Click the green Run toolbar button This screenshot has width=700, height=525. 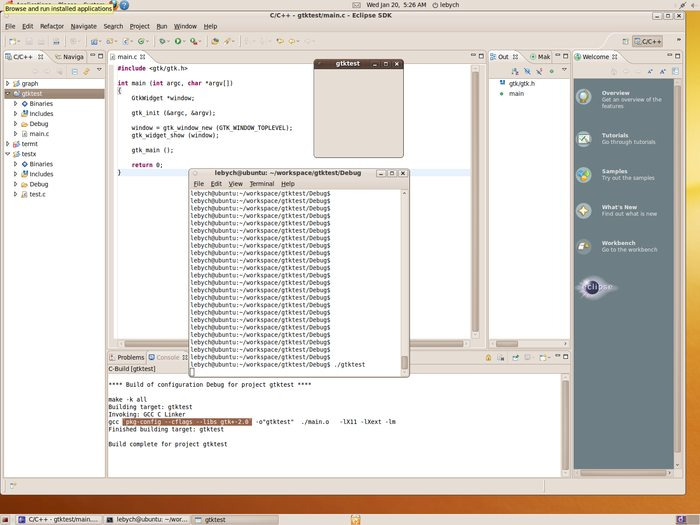point(178,41)
